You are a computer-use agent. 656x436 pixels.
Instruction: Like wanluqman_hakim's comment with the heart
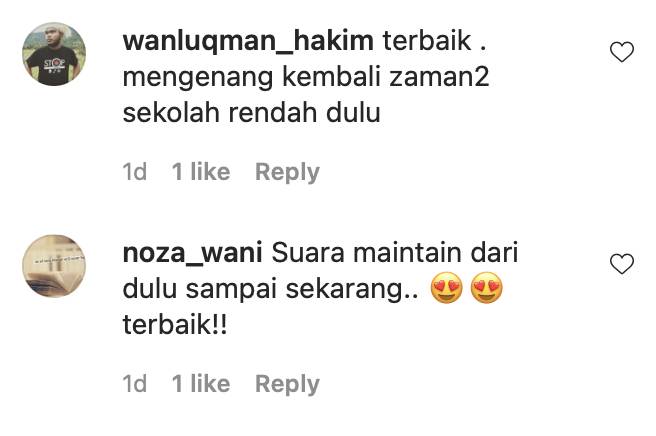tap(622, 52)
